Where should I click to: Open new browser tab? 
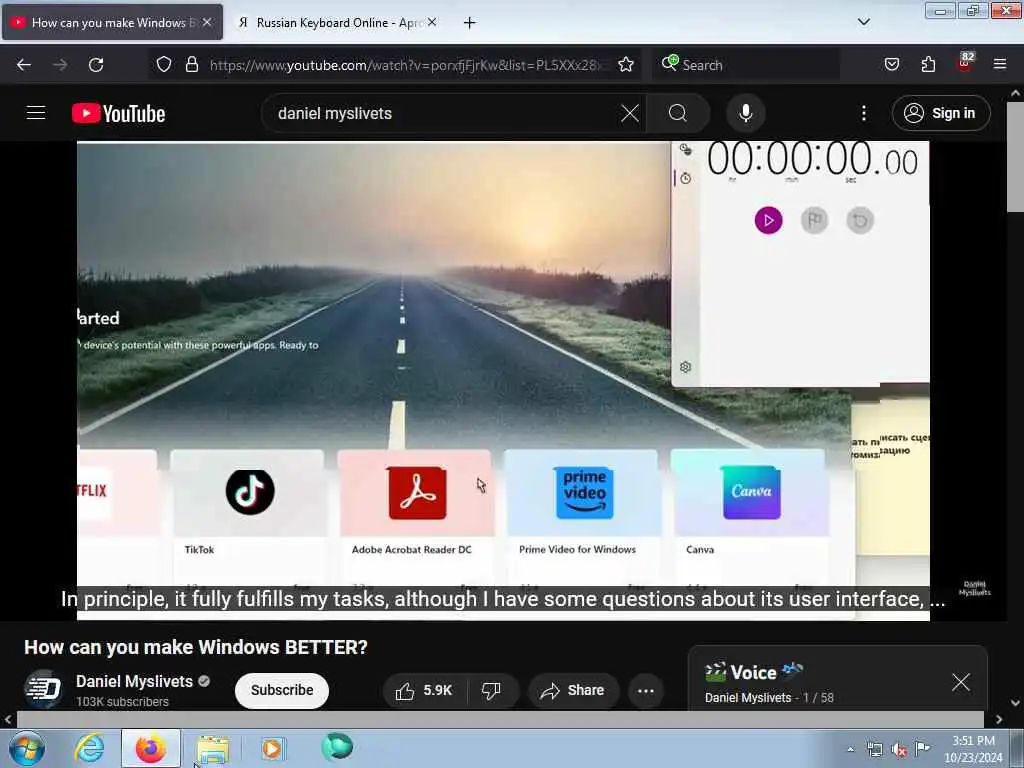[x=469, y=23]
